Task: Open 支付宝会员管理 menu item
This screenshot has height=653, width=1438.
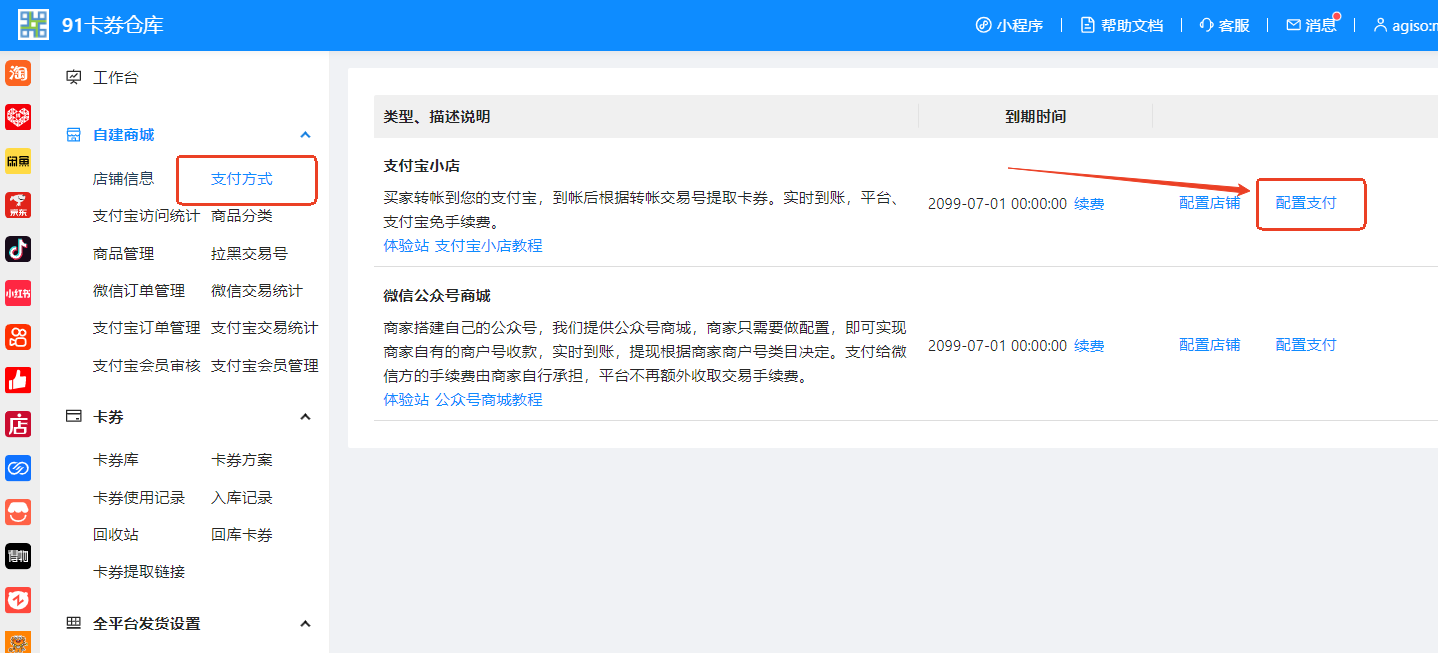Action: tap(264, 366)
